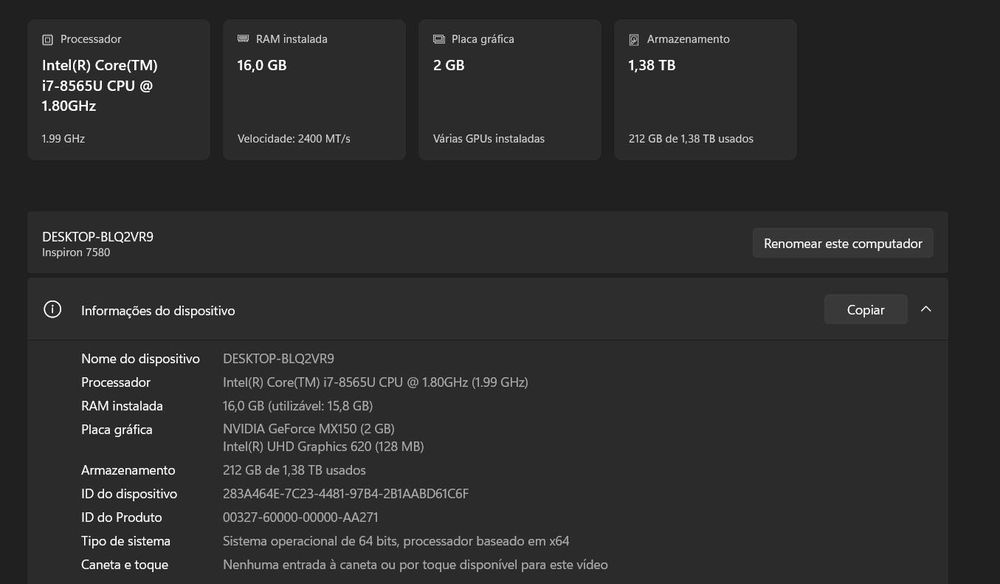Open the Processador card showing Intel Core i7-8565U
Screen dimensions: 1000x584
pos(119,89)
